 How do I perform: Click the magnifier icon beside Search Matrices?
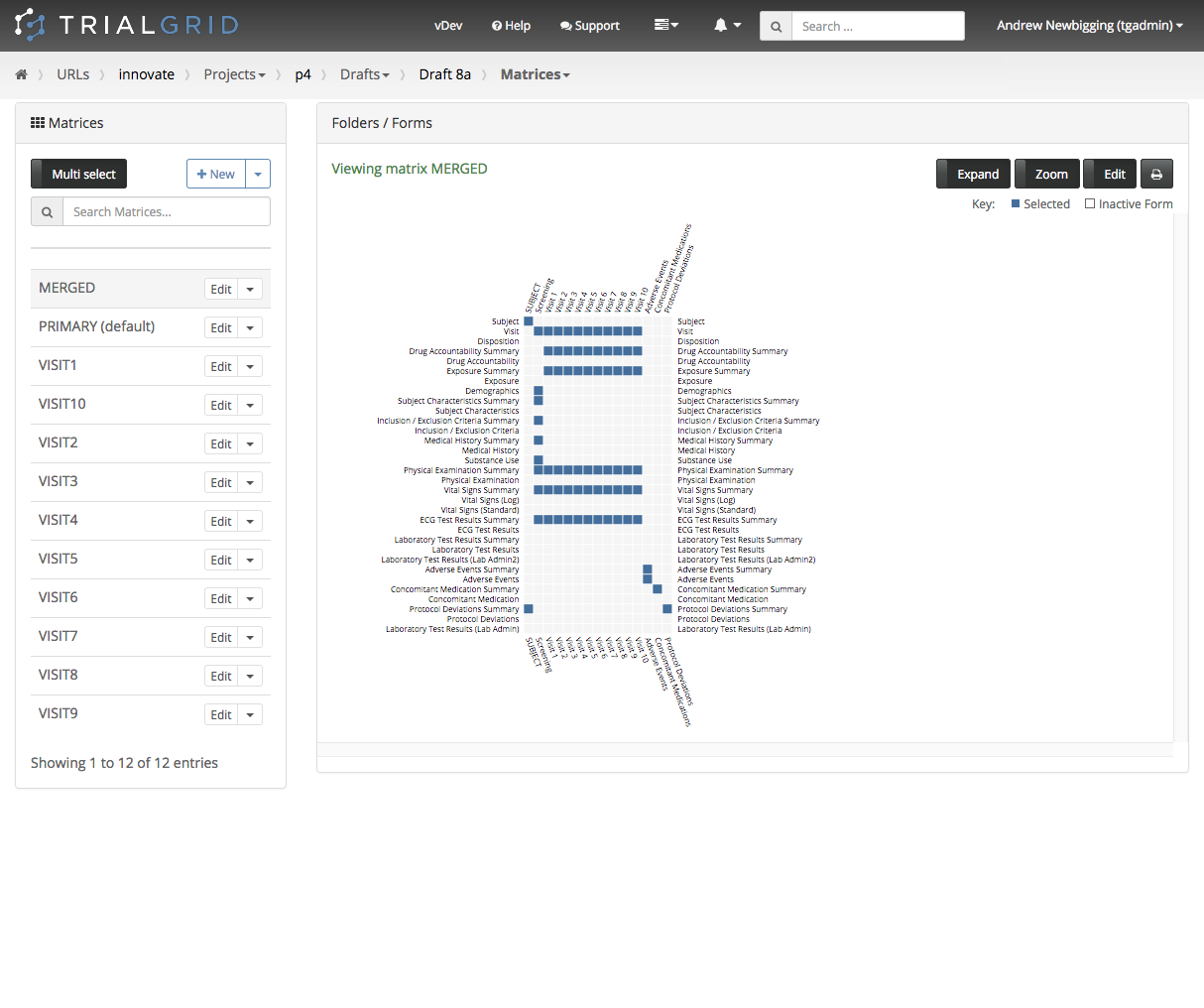tap(47, 212)
